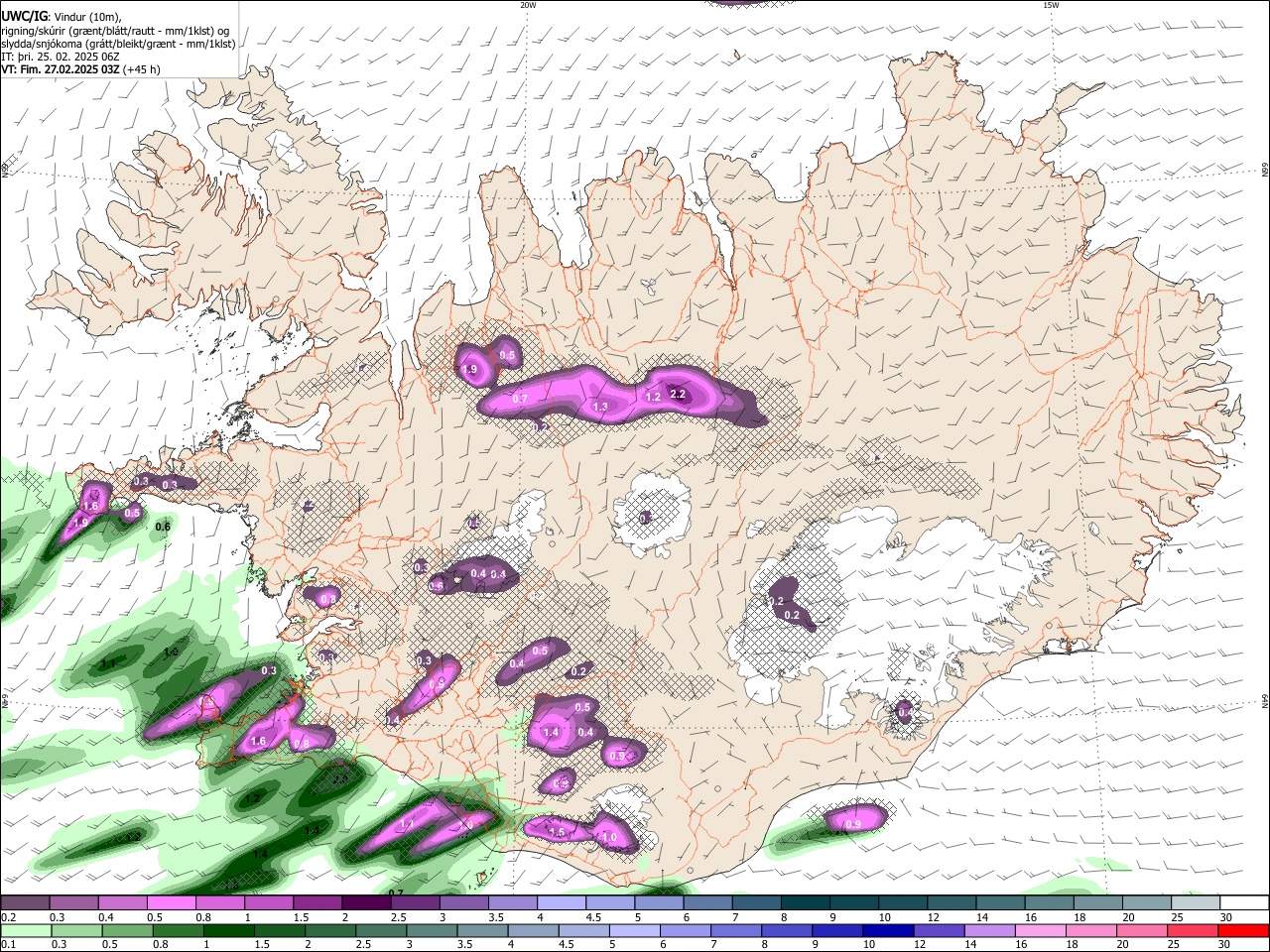This screenshot has height=952, width=1270.
Task: Pick the red rain scale swatch above 30
Action: tap(1243, 931)
